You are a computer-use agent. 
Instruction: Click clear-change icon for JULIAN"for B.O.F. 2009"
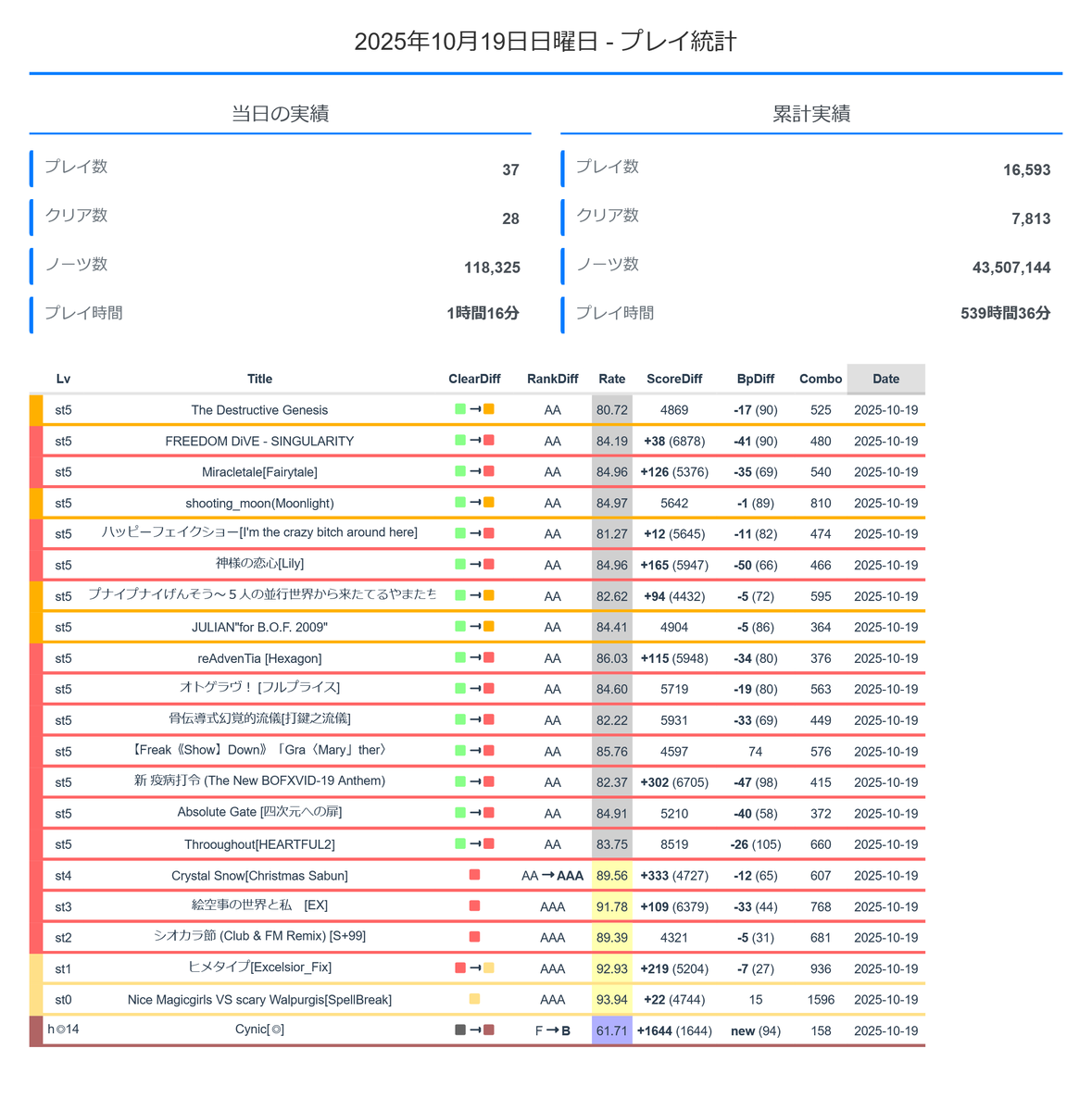pyautogui.click(x=475, y=627)
